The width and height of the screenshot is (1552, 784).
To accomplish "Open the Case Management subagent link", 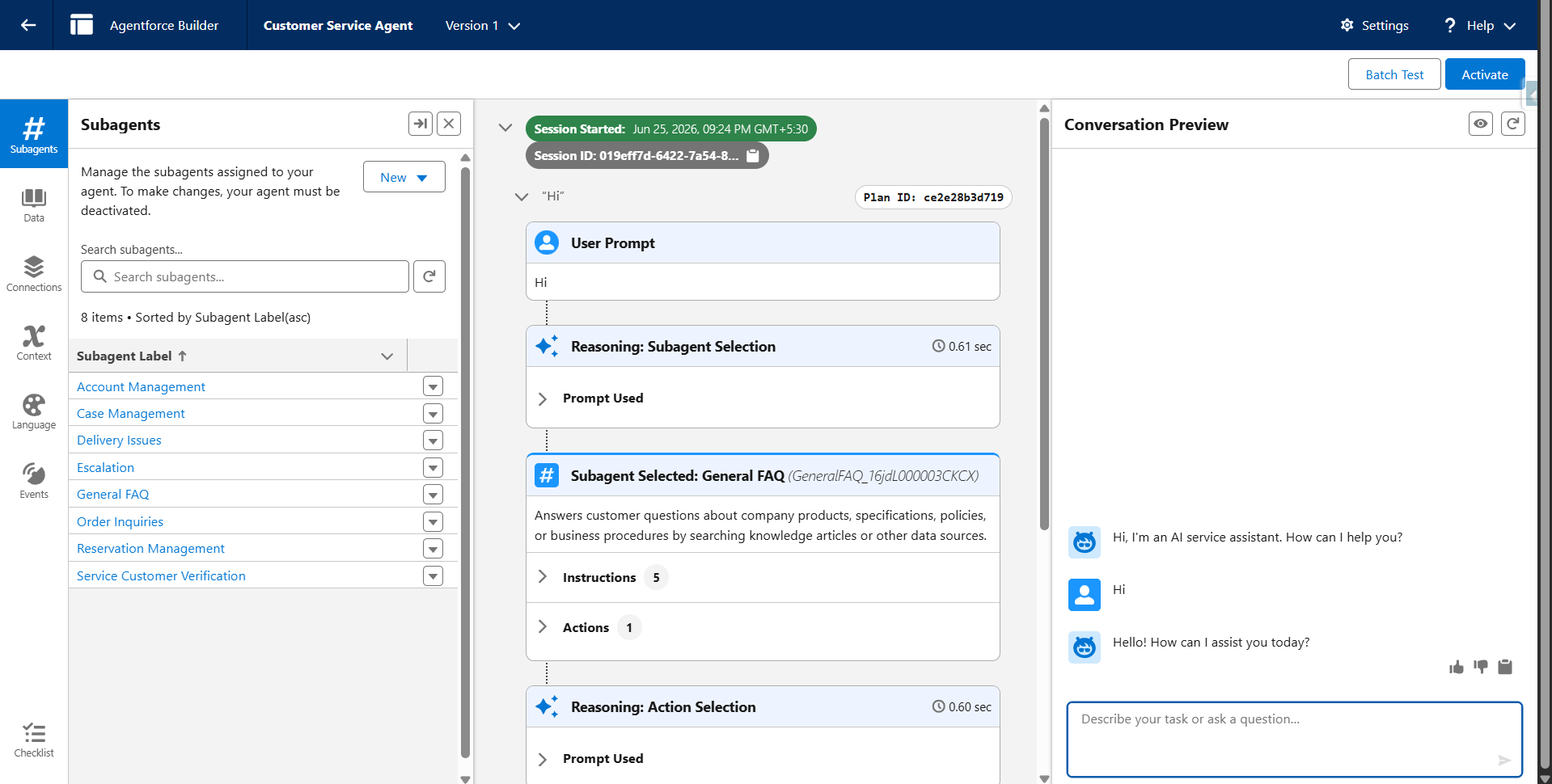I will [x=131, y=413].
